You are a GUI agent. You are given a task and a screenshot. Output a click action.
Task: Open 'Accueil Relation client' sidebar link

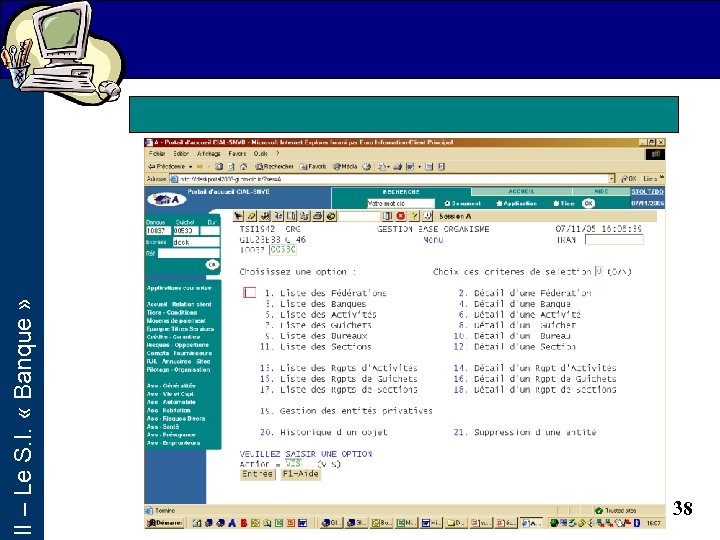coord(179,304)
